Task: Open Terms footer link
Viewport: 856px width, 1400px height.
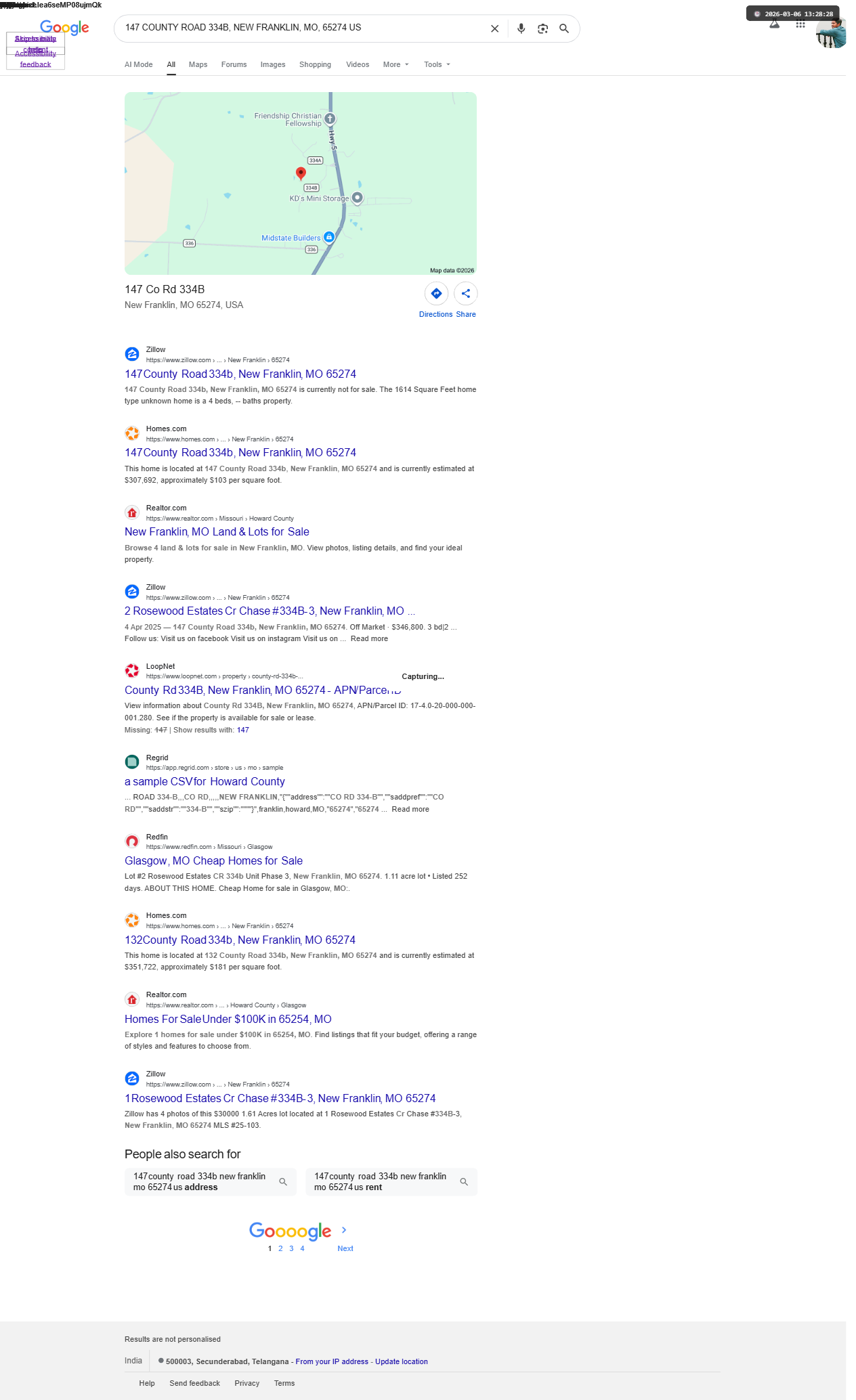Action: pyautogui.click(x=284, y=1383)
